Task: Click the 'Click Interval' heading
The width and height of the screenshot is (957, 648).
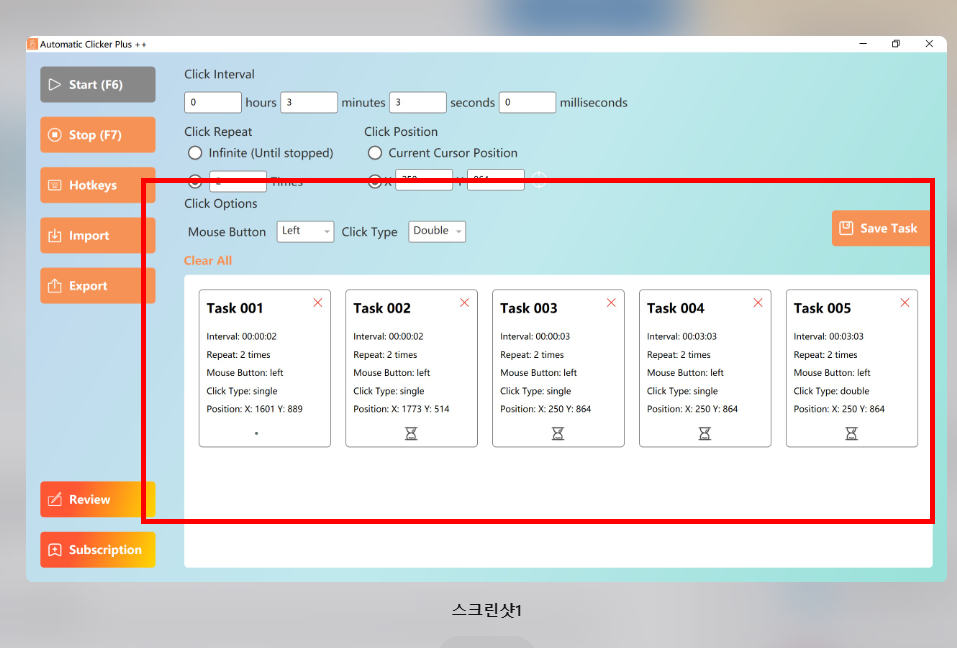Action: 219,74
